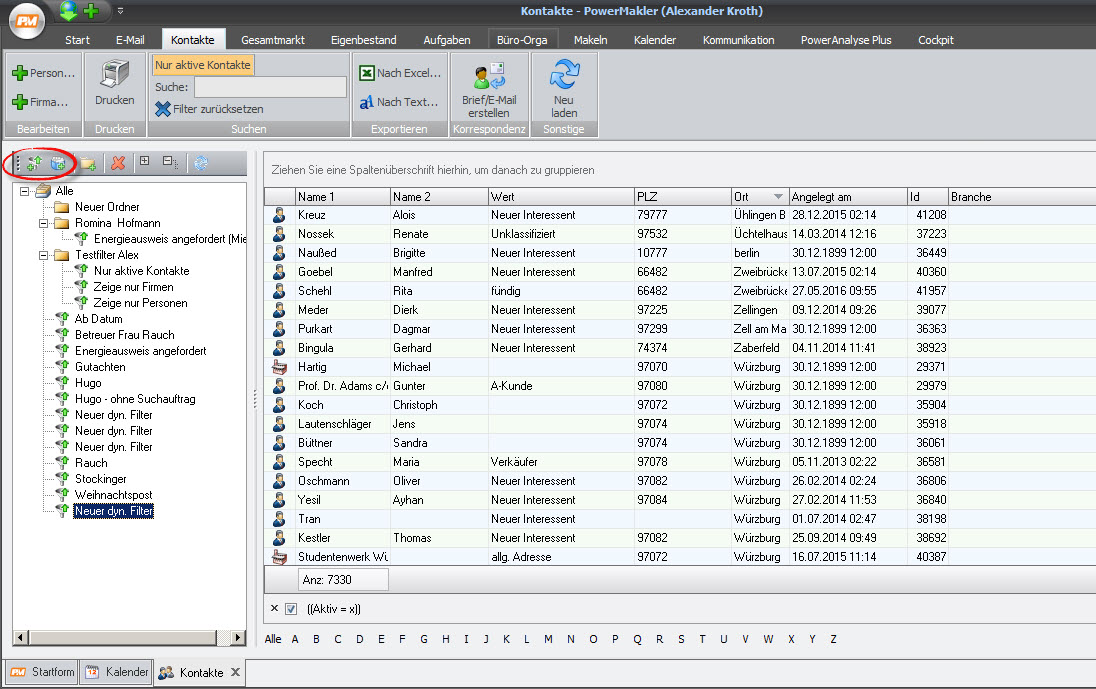This screenshot has height=689, width=1096.
Task: Add a new Person contact
Action: point(44,73)
